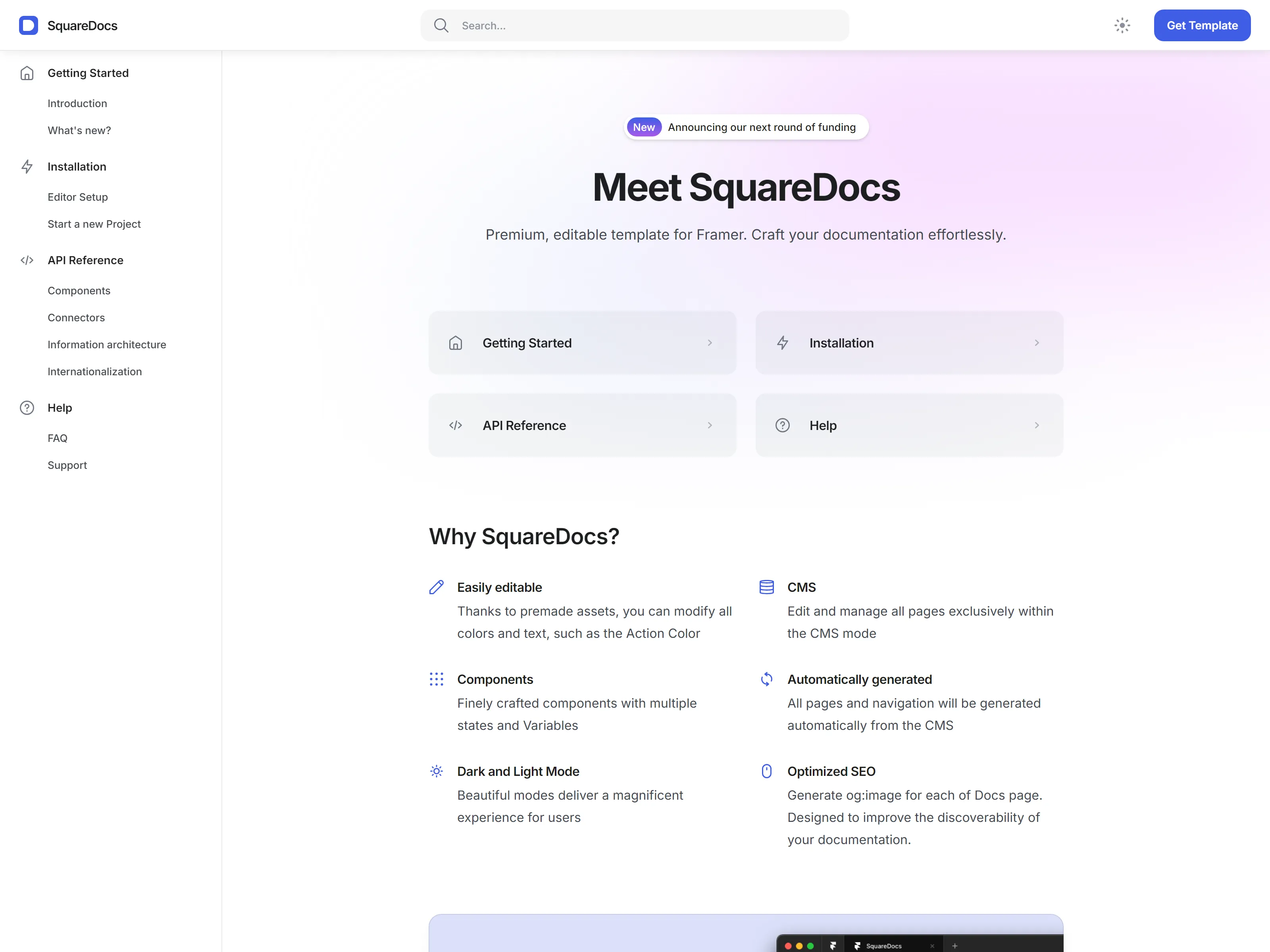Viewport: 1270px width, 952px height.
Task: Click the refresh icon next to Automatically generated
Action: tap(766, 679)
